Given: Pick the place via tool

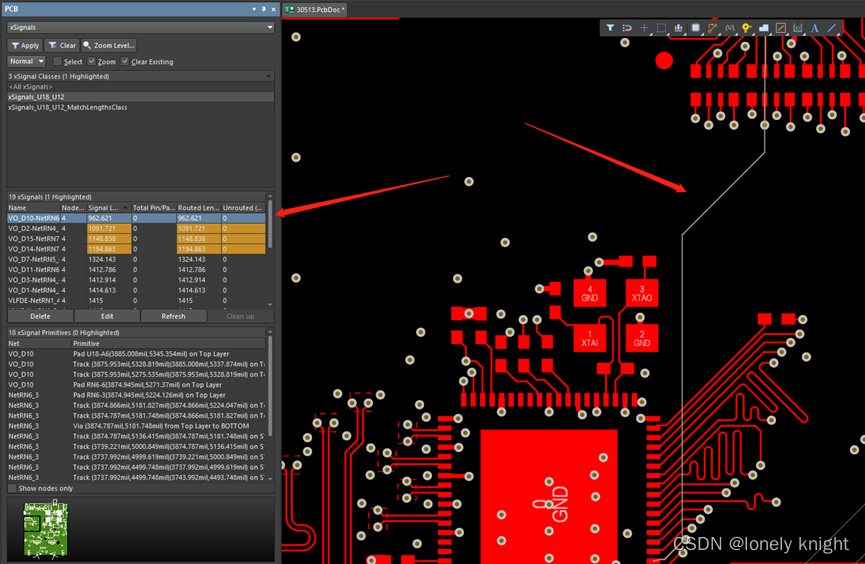Looking at the screenshot, I should coord(746,28).
